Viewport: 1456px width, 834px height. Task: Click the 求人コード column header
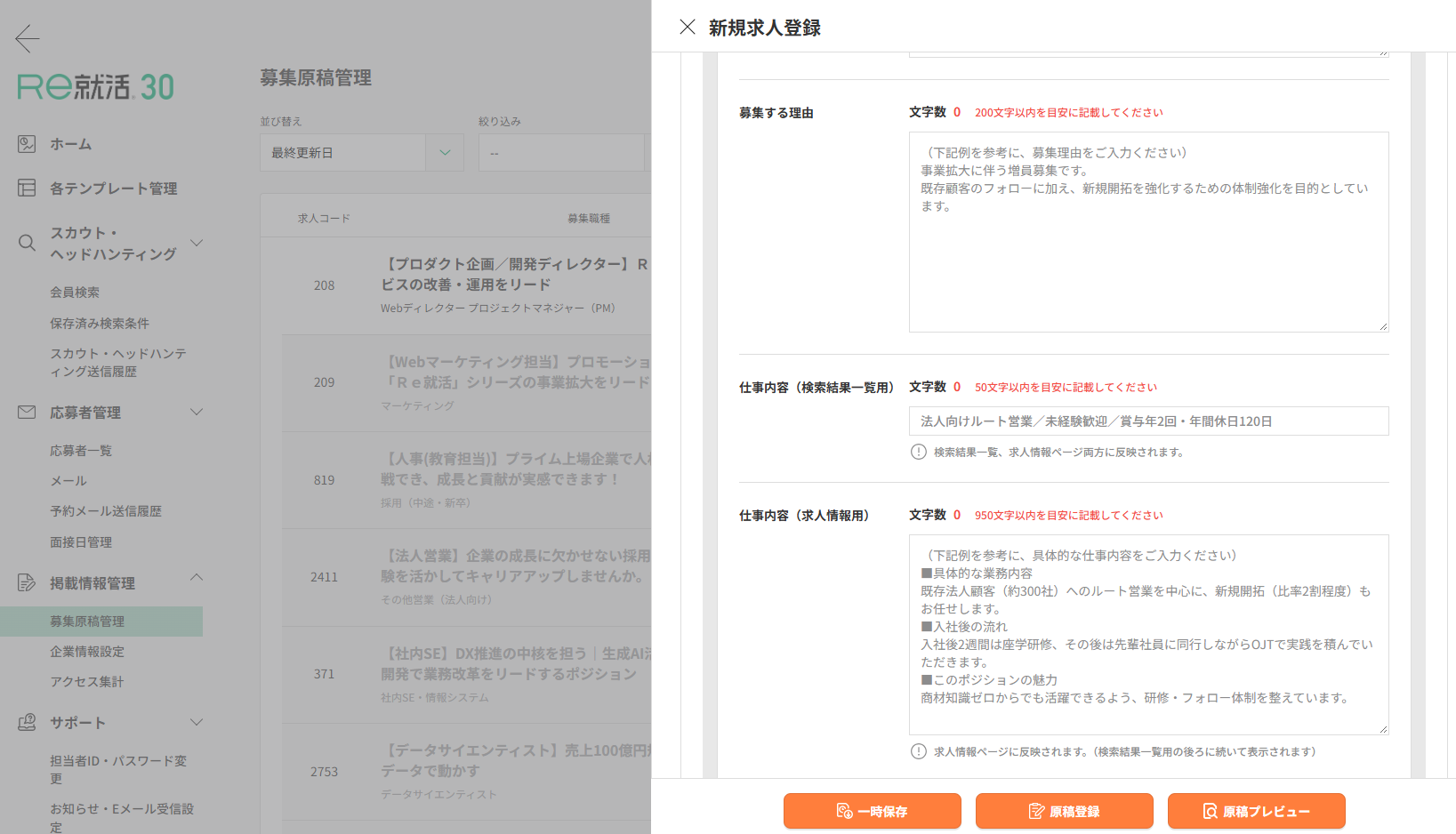point(324,218)
